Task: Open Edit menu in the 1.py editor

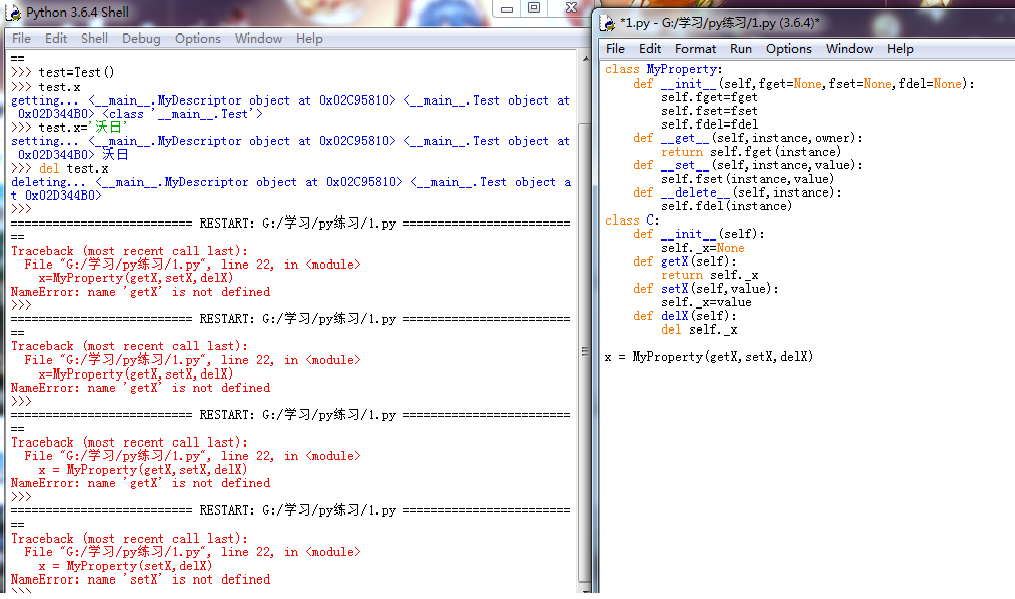Action: [x=650, y=48]
